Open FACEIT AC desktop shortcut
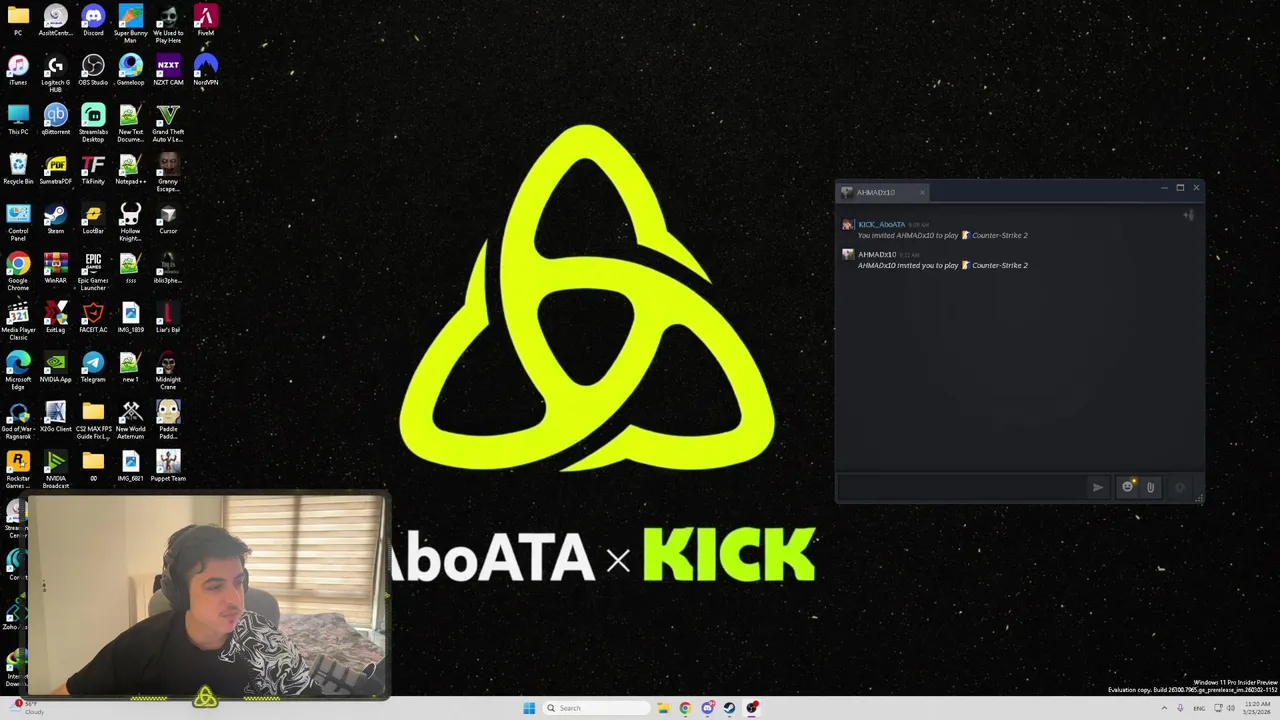Viewport: 1280px width, 720px height. pos(93,318)
